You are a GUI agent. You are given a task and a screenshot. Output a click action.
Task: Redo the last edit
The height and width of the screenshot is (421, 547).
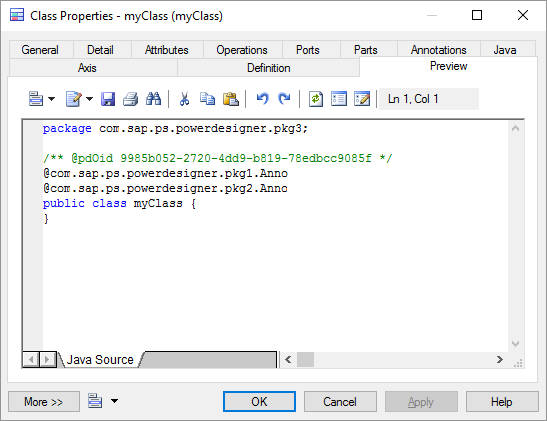pyautogui.click(x=284, y=99)
